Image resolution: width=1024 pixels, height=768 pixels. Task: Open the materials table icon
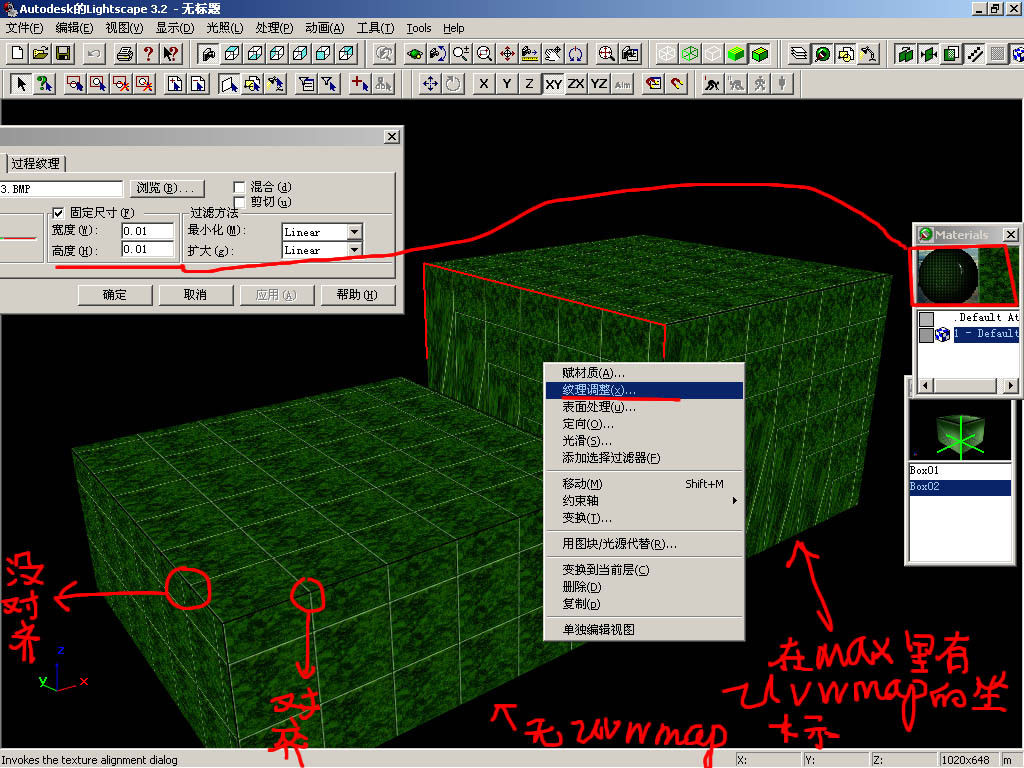(822, 54)
